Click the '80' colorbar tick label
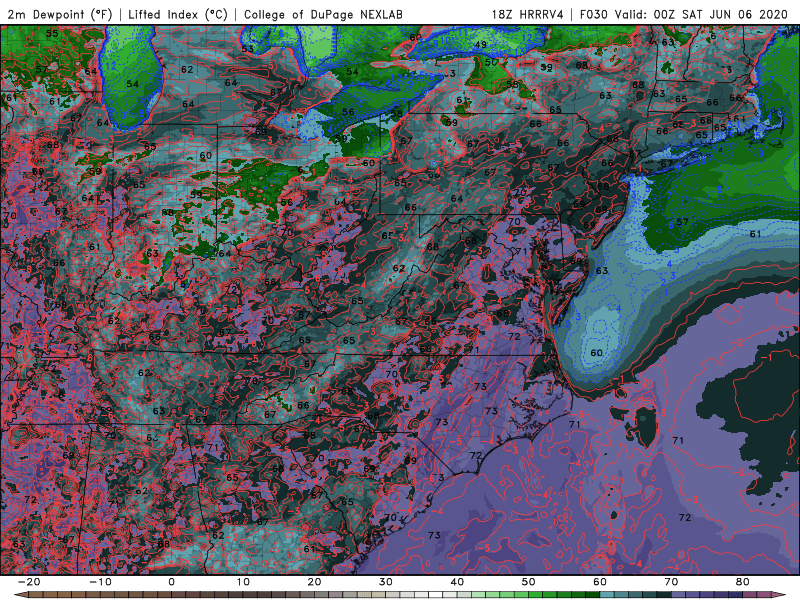This screenshot has height=600, width=800. pos(743,582)
